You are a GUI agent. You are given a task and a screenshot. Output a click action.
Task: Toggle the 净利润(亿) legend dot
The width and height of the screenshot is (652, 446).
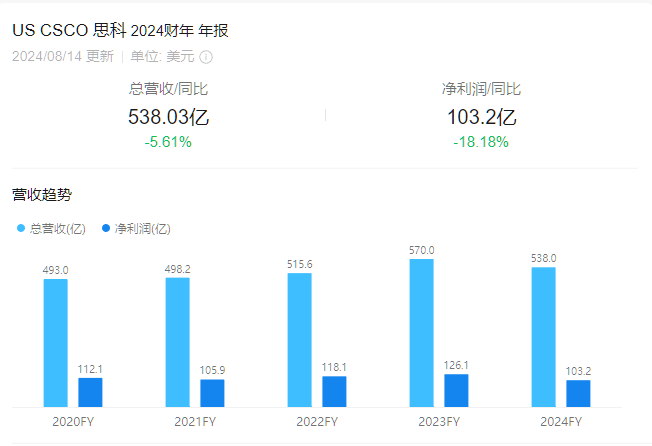click(x=106, y=228)
